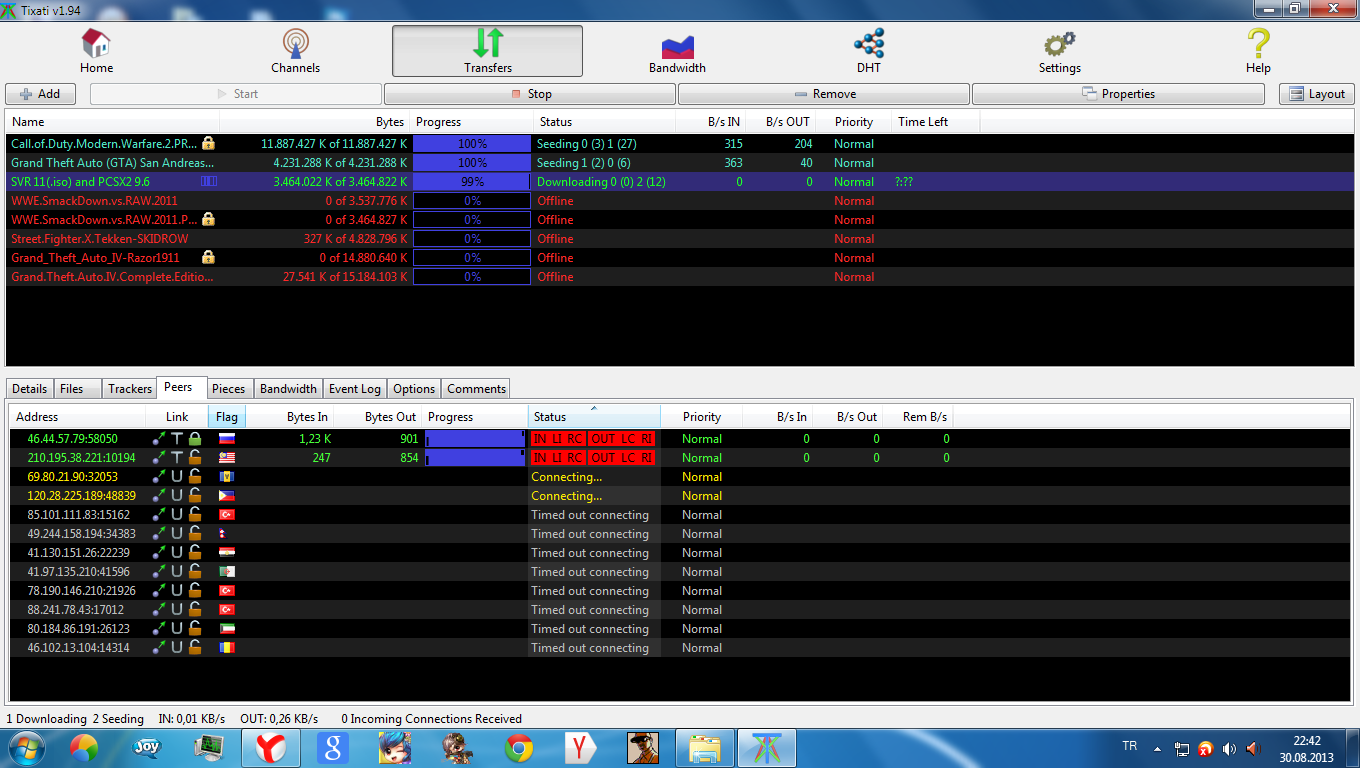Screen dimensions: 1360x768
Task: Open the Windows Start menu
Action: coord(25,748)
